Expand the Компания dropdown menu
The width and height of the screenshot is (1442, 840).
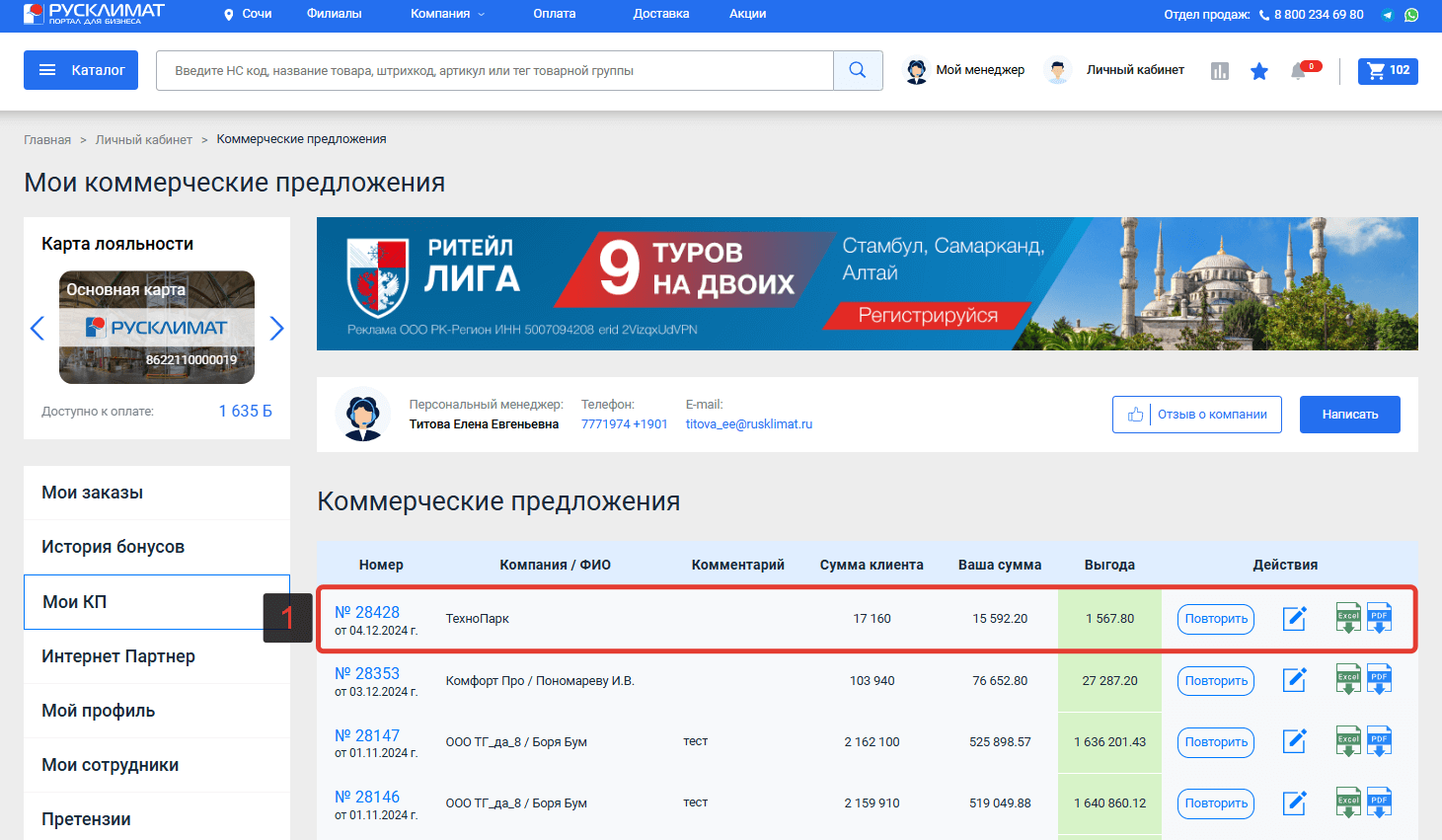[x=448, y=14]
